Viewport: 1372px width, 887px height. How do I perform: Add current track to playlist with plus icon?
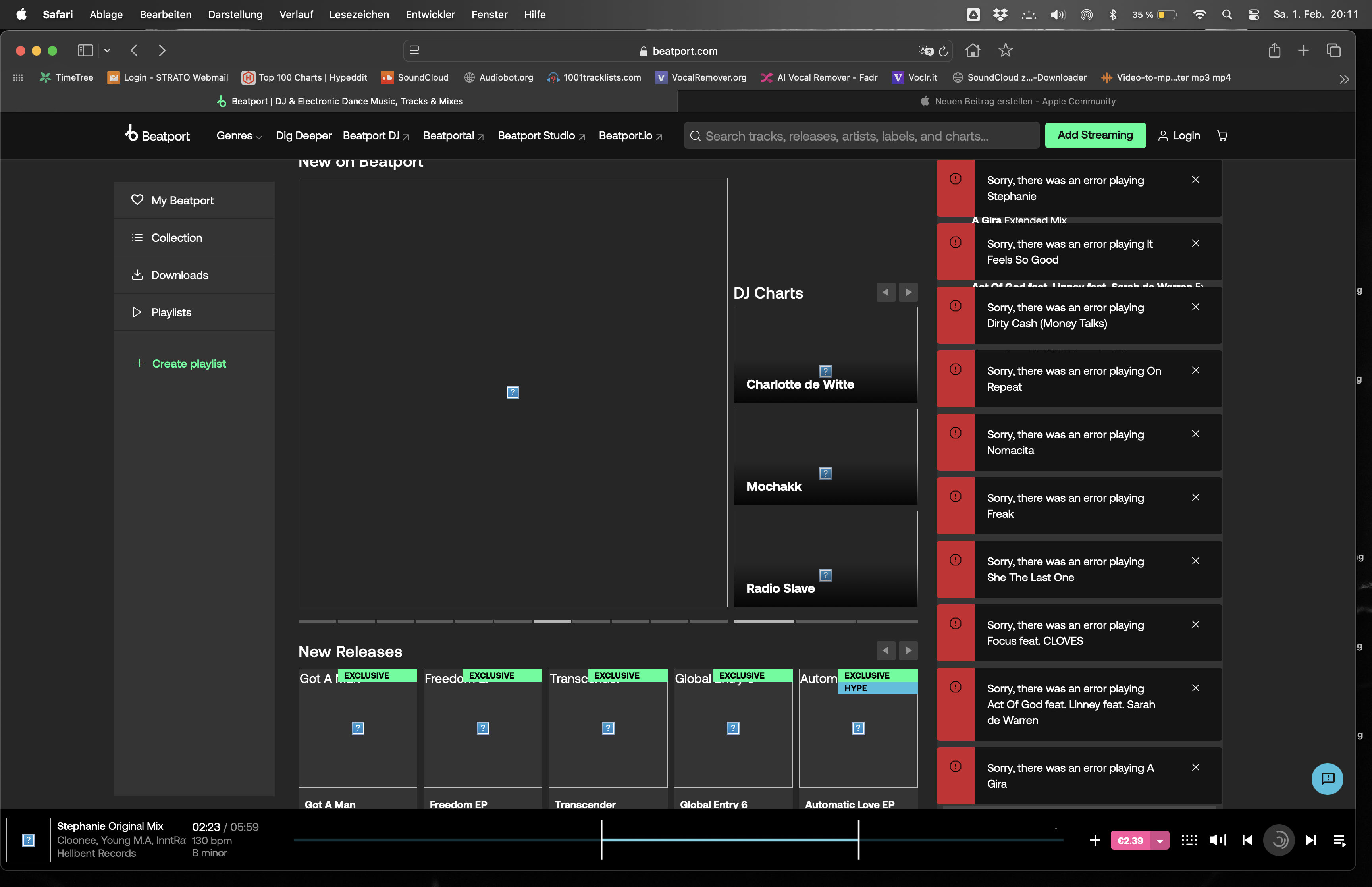(1095, 840)
